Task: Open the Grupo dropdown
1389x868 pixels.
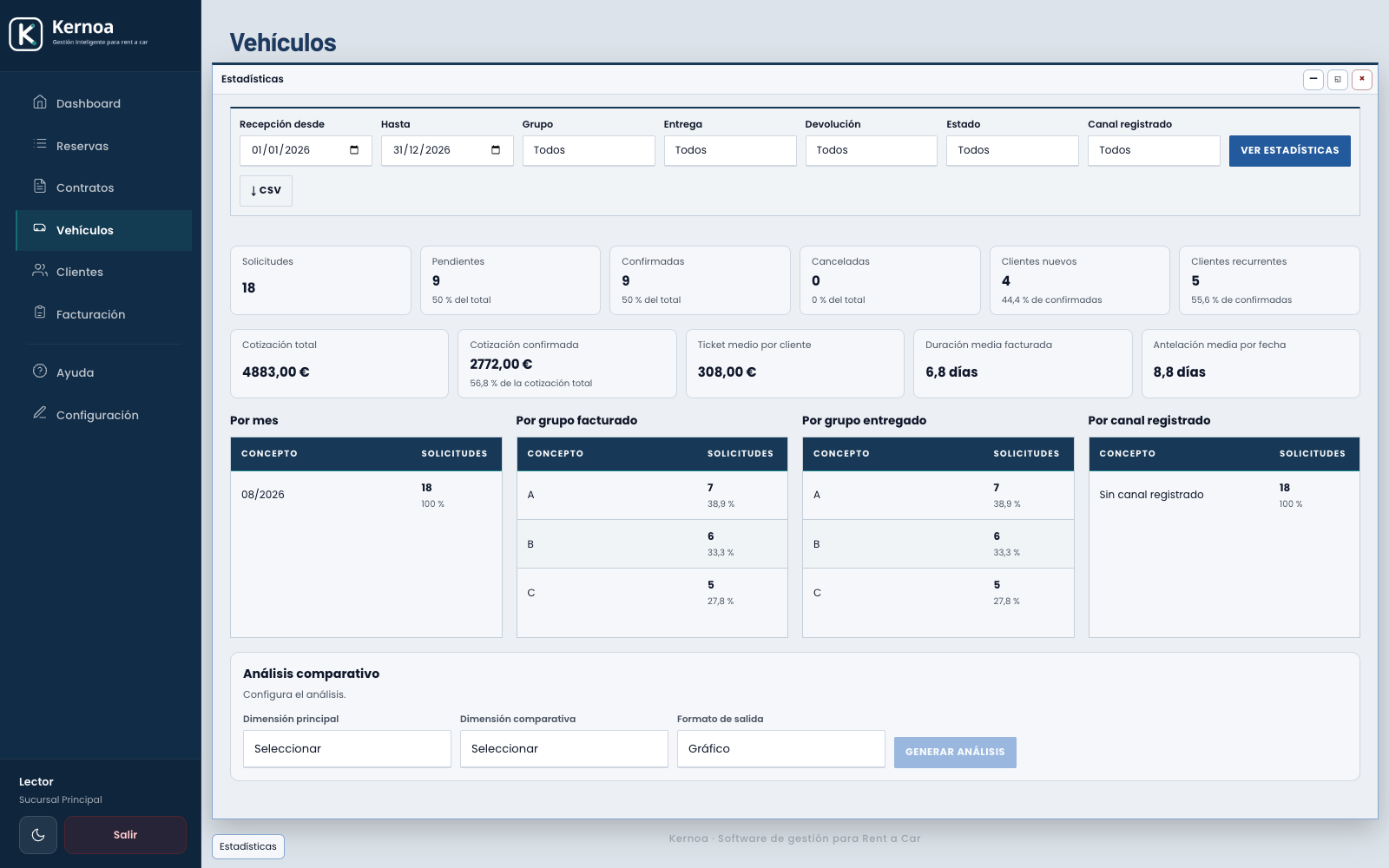Action: (x=589, y=150)
